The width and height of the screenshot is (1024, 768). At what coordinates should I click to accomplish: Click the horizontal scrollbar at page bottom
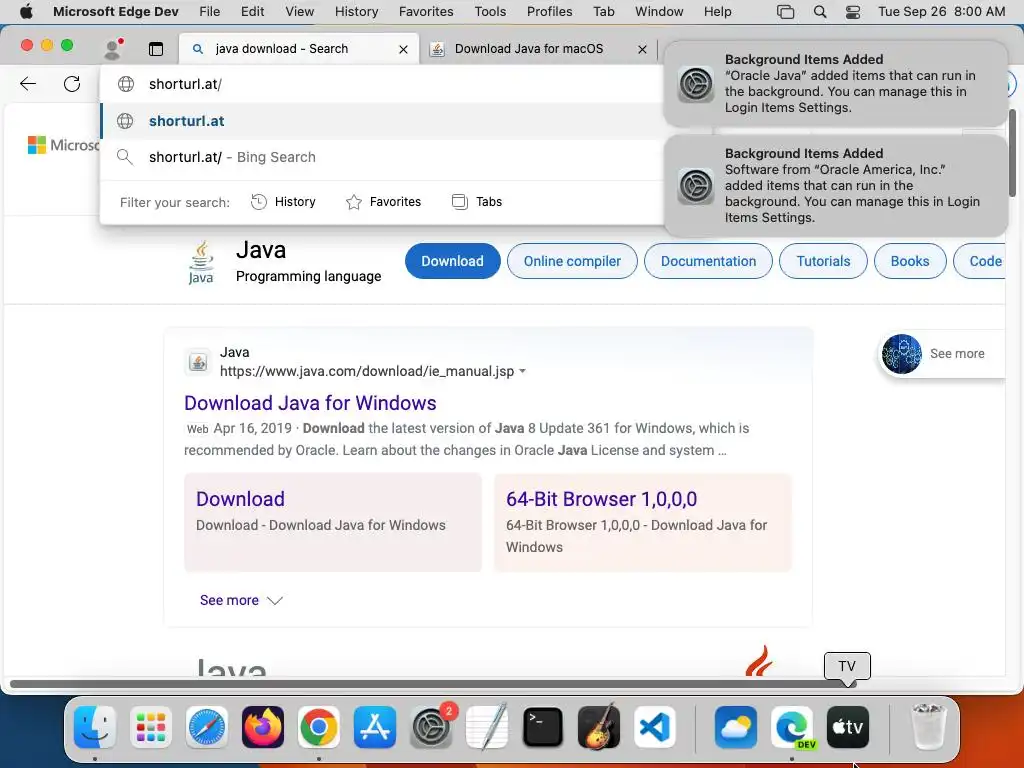(x=434, y=684)
